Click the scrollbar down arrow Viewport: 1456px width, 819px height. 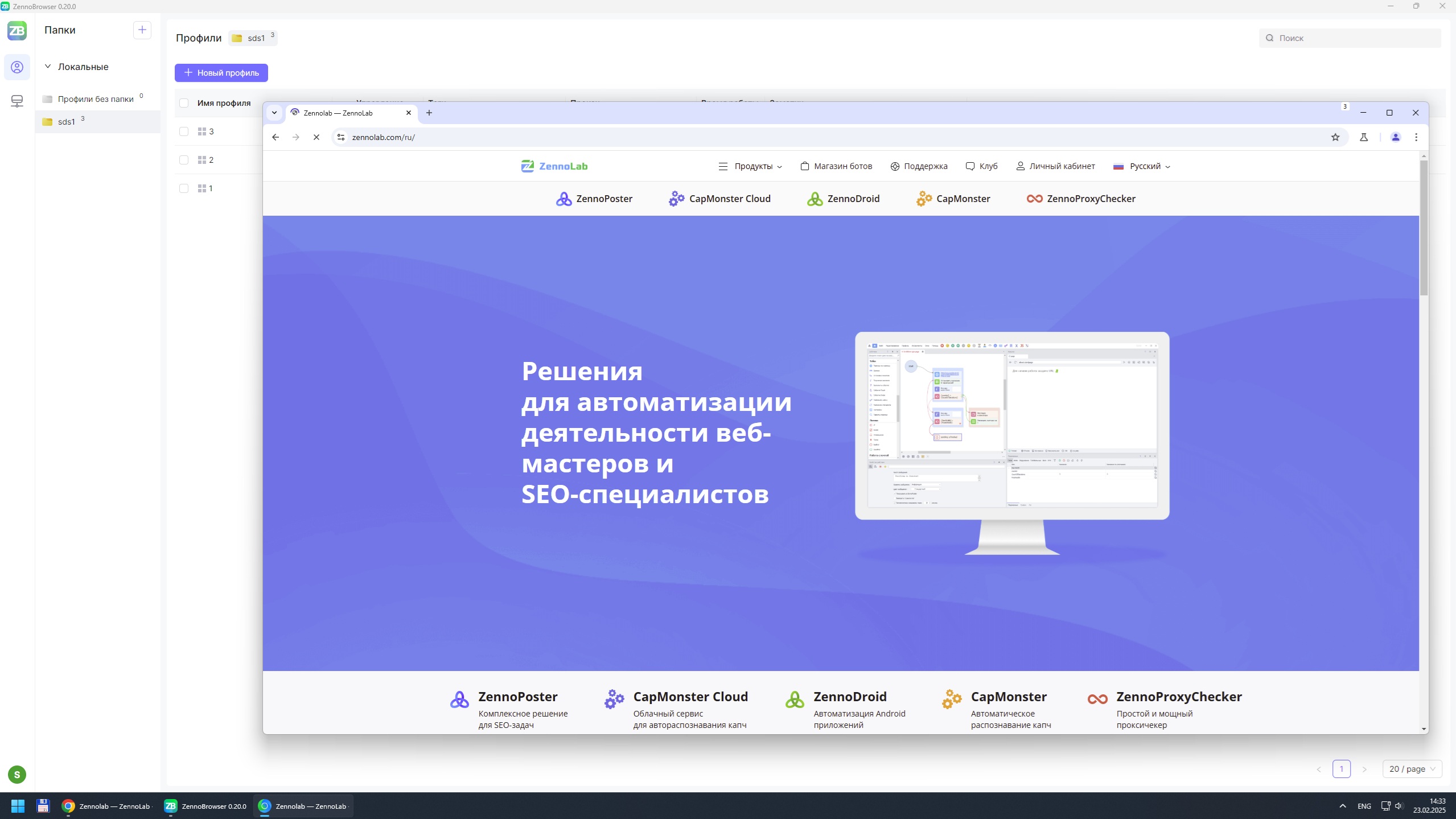(1424, 729)
